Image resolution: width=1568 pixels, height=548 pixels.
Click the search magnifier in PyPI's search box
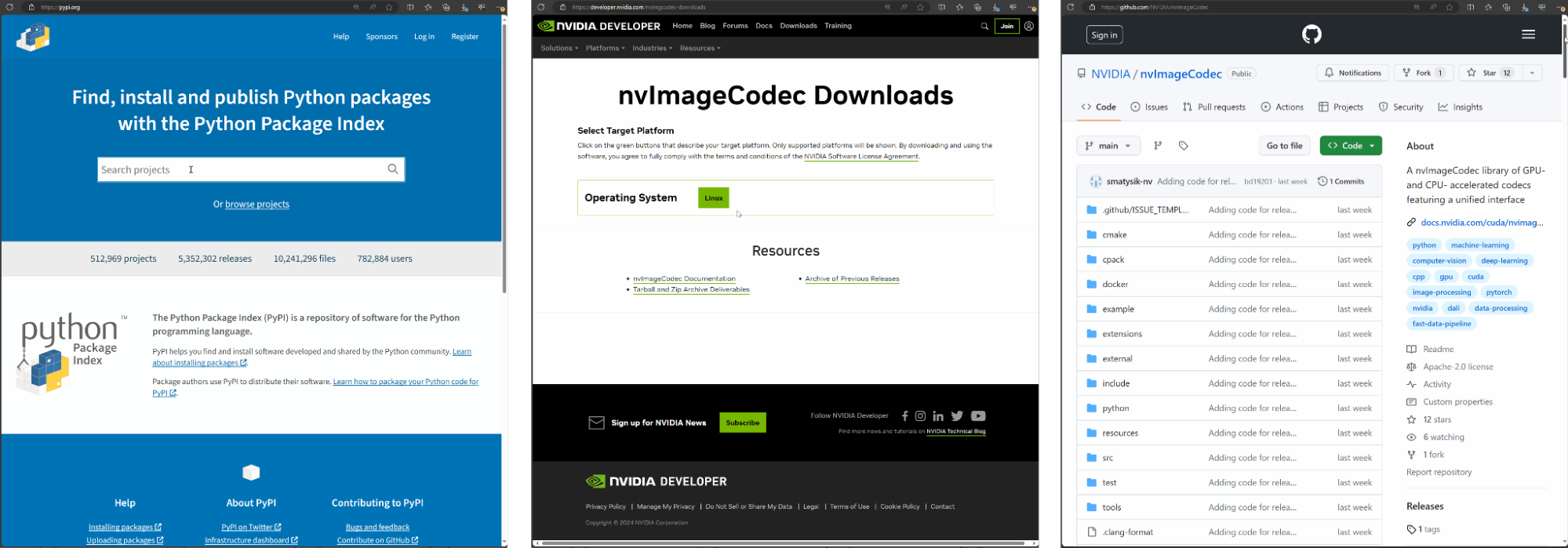393,169
